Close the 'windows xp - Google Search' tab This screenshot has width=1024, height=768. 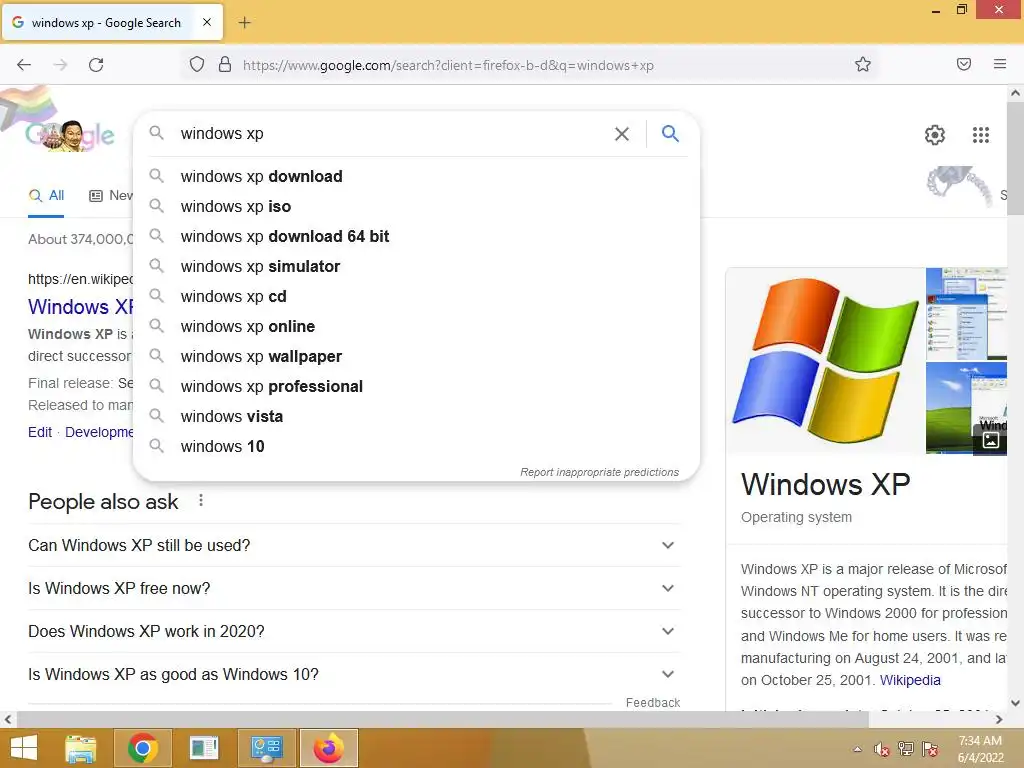(x=206, y=22)
